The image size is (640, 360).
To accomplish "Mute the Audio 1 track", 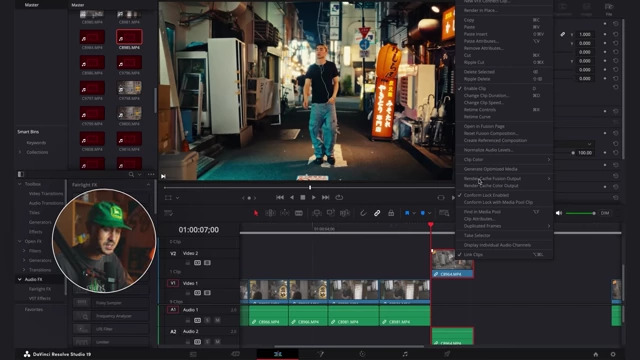I will [x=218, y=320].
